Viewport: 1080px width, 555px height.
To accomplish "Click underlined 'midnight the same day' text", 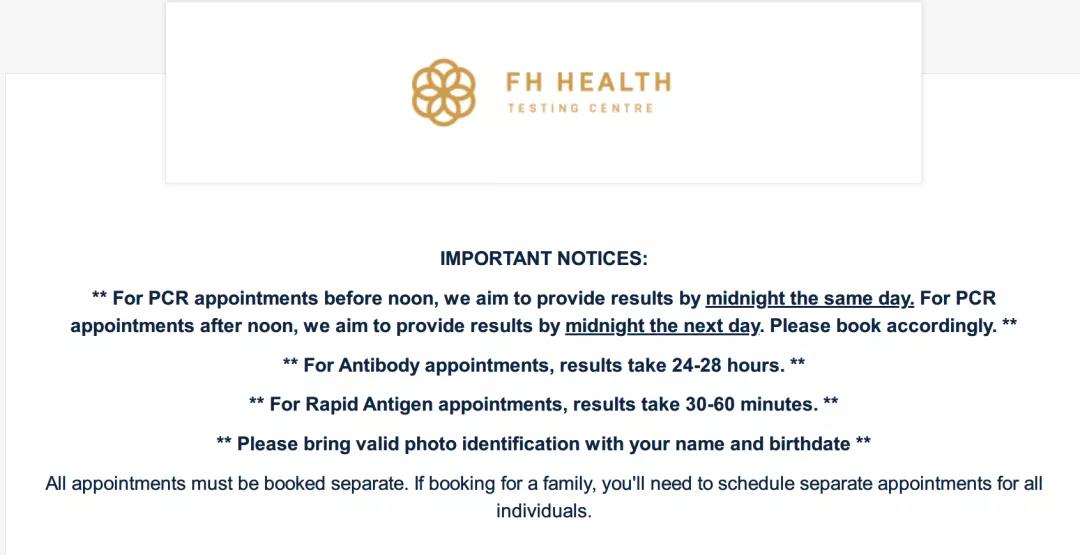I will (810, 298).
